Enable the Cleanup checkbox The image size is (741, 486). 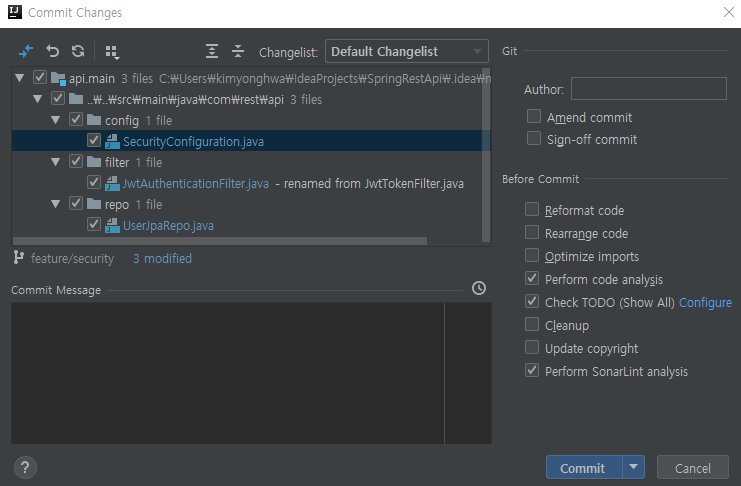click(x=532, y=324)
